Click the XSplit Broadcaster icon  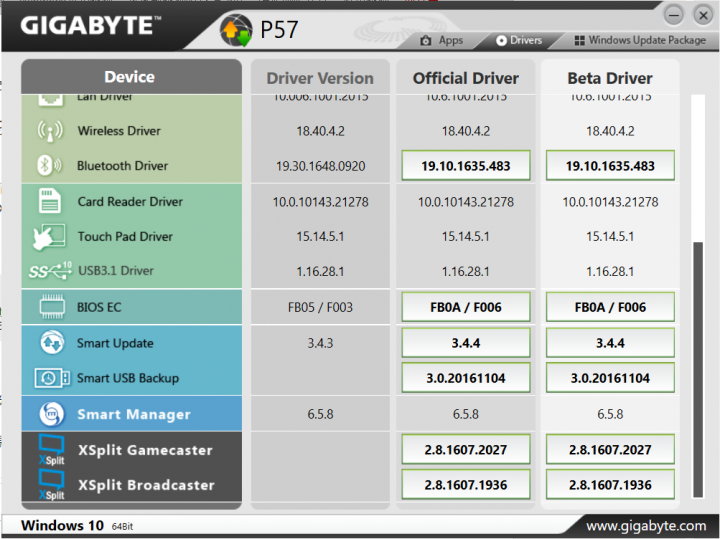(52, 484)
